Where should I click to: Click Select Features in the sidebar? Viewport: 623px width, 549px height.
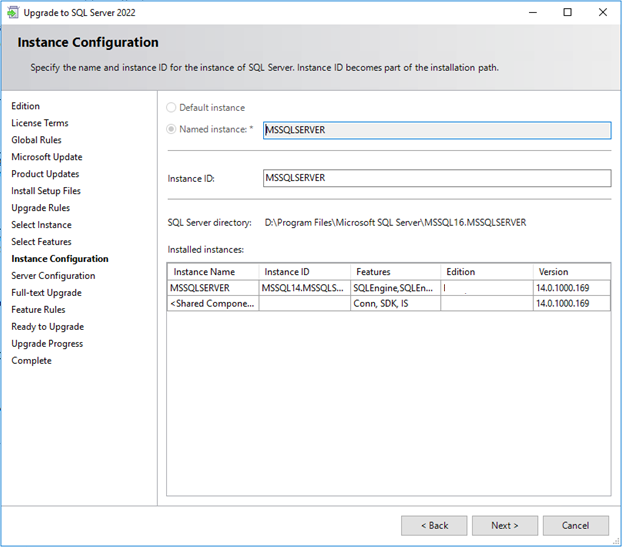pyautogui.click(x=41, y=242)
